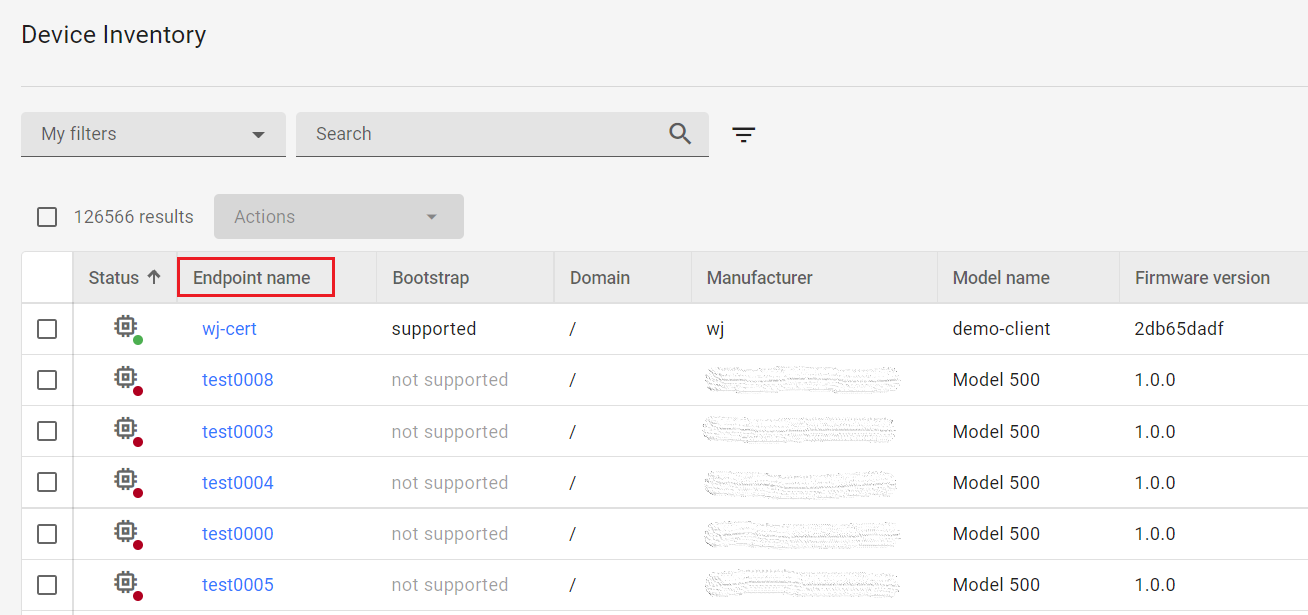Click the search magnifier icon
The image size is (1308, 615).
[680, 134]
